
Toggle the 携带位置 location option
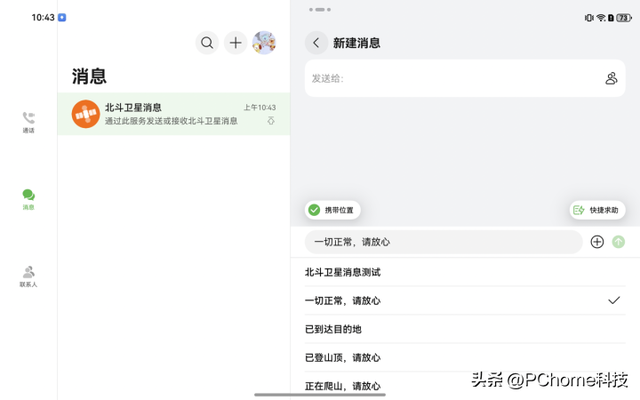click(333, 210)
